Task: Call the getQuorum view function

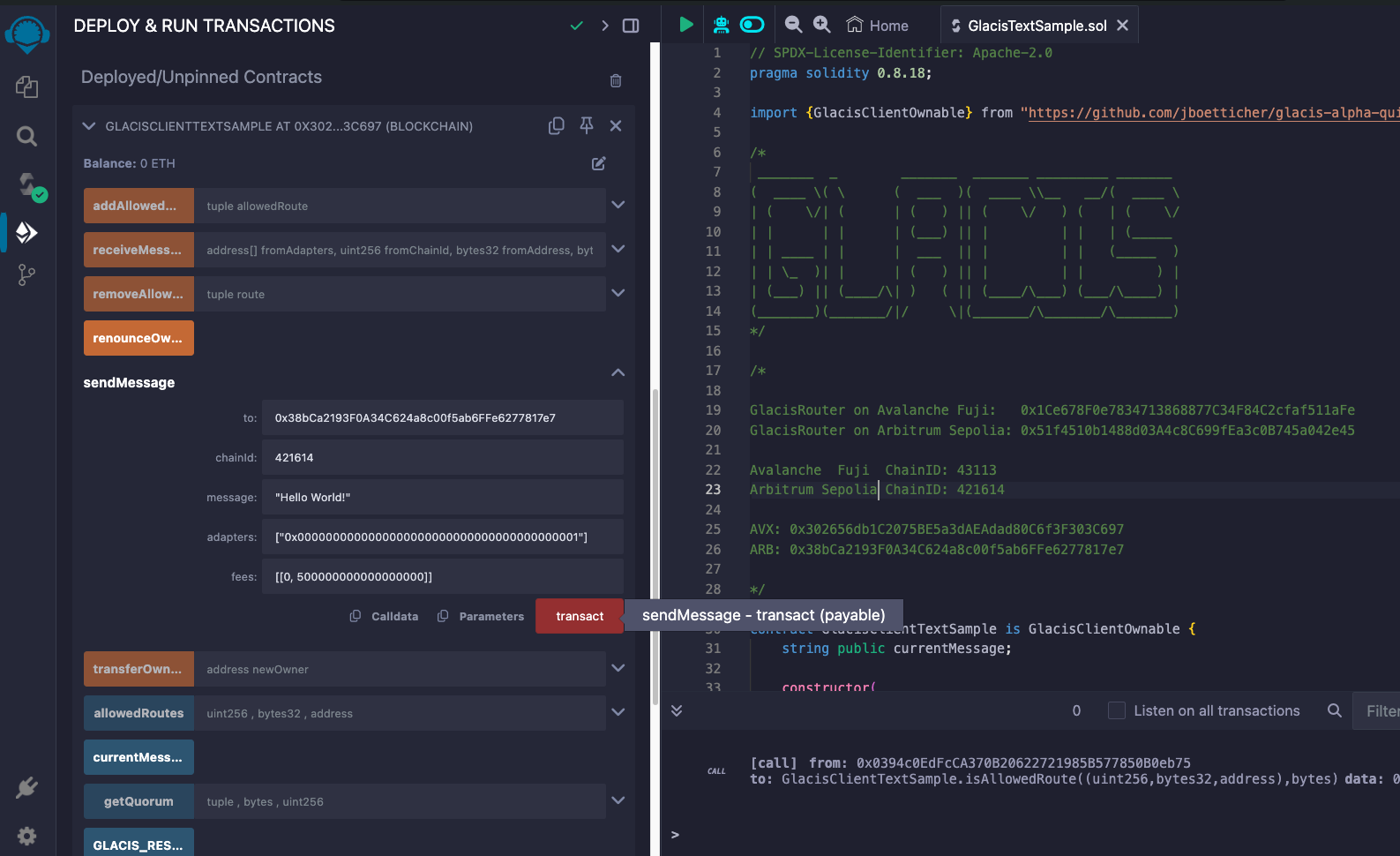Action: [139, 801]
